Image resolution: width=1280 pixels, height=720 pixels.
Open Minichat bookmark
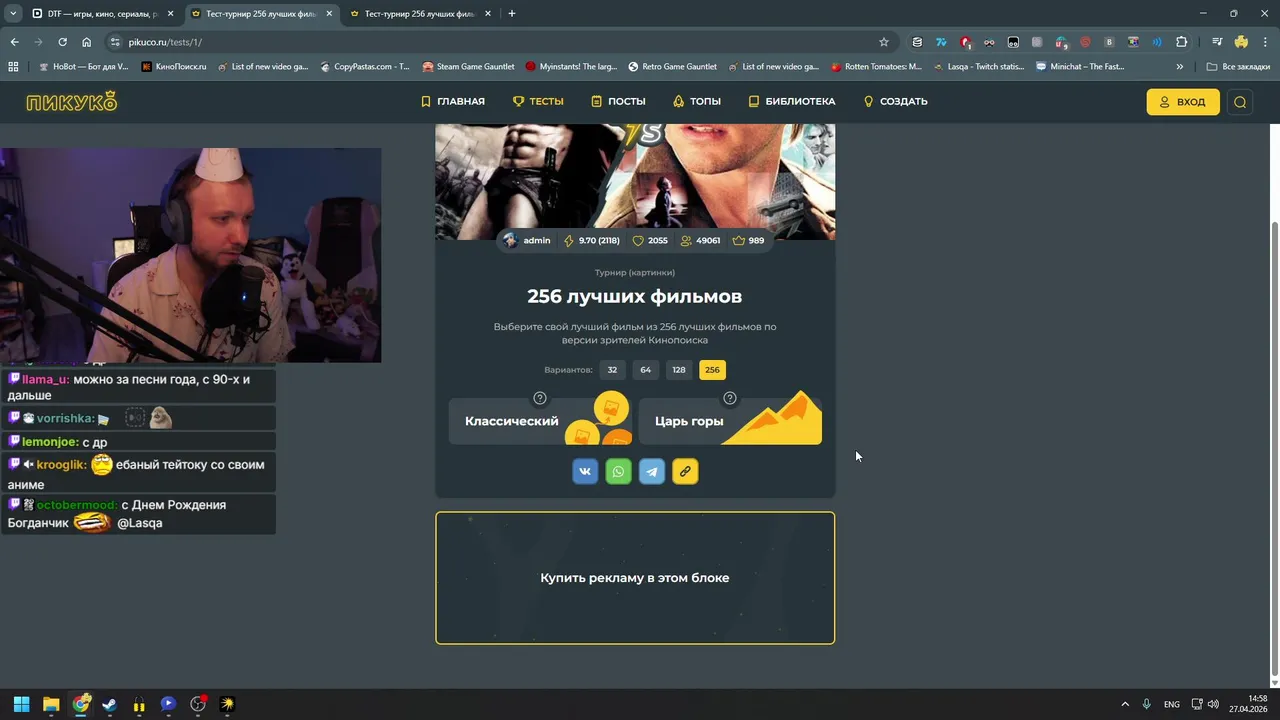point(1080,67)
